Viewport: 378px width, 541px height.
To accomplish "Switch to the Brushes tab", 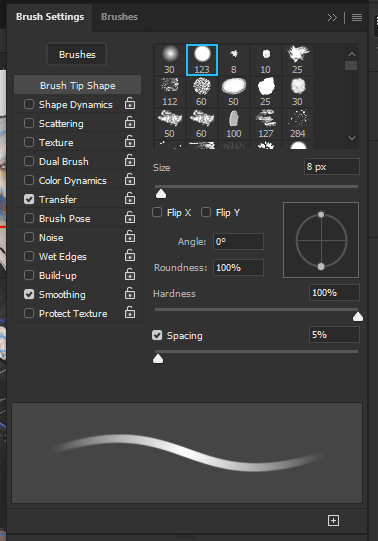I will point(119,17).
